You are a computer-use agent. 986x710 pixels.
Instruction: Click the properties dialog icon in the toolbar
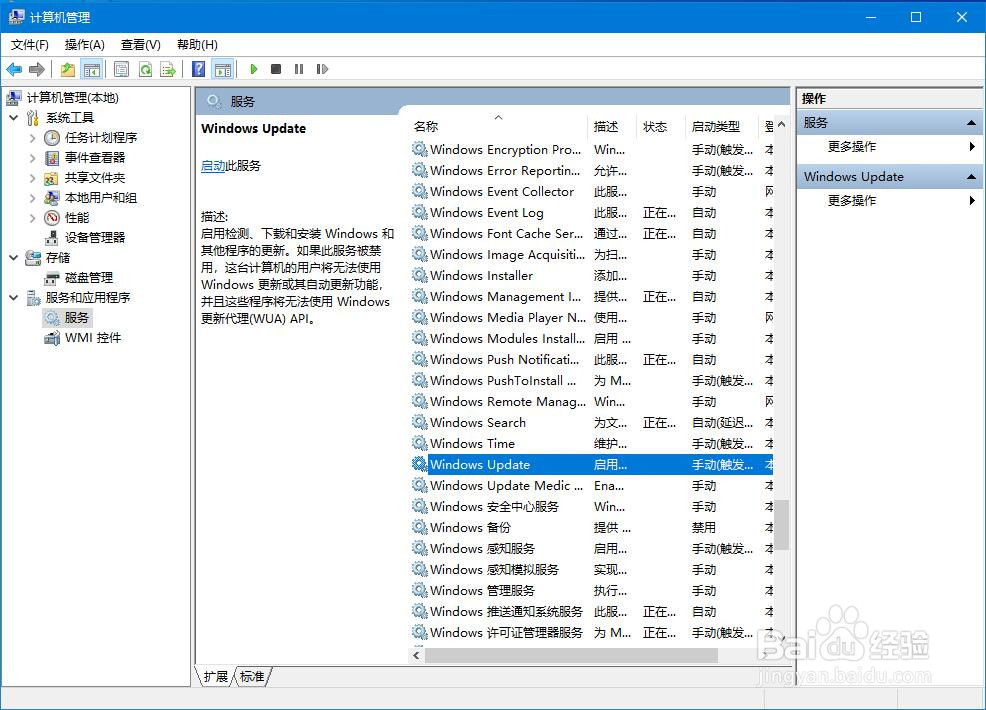(x=119, y=69)
